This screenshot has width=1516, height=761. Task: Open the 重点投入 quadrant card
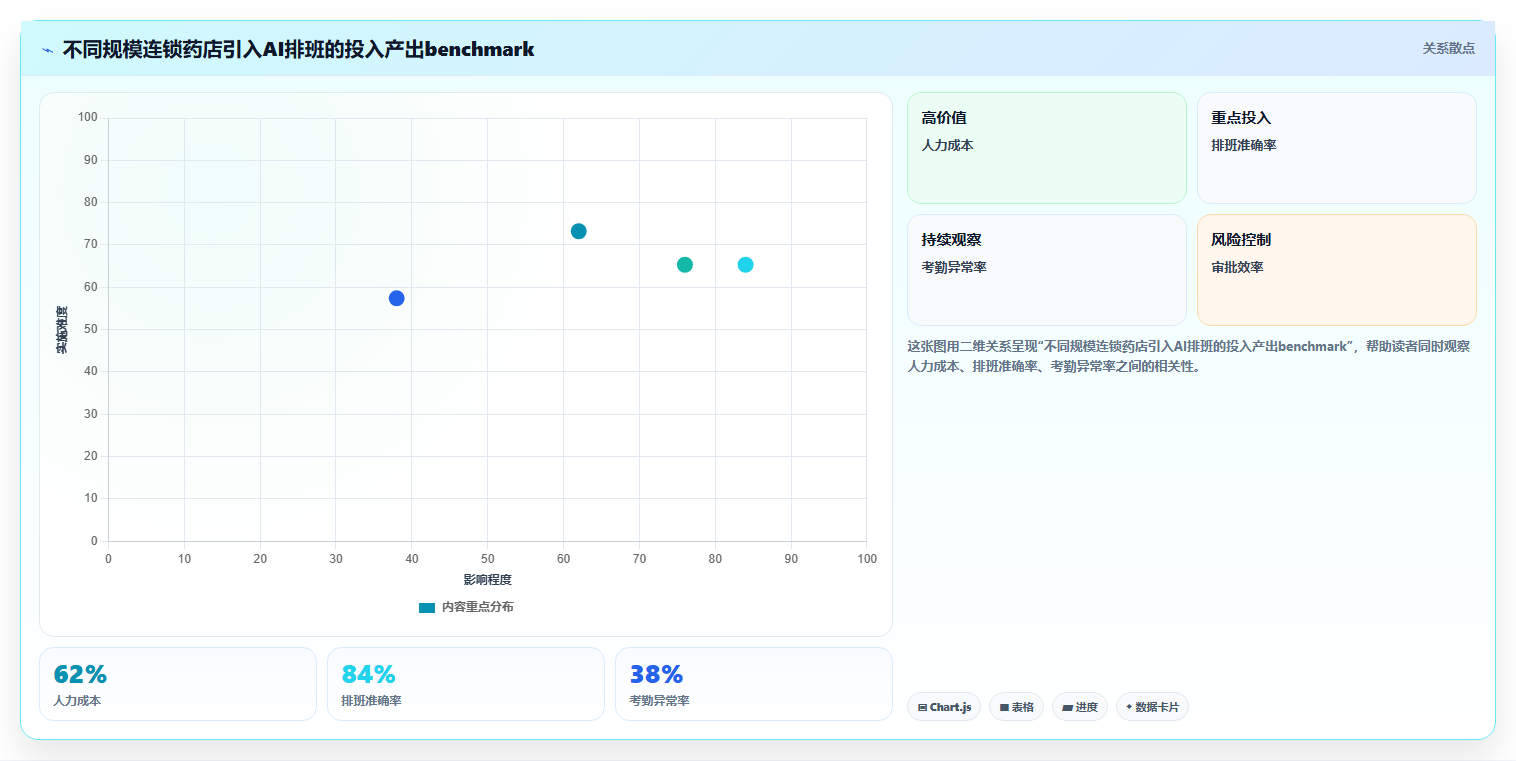pyautogui.click(x=1337, y=148)
